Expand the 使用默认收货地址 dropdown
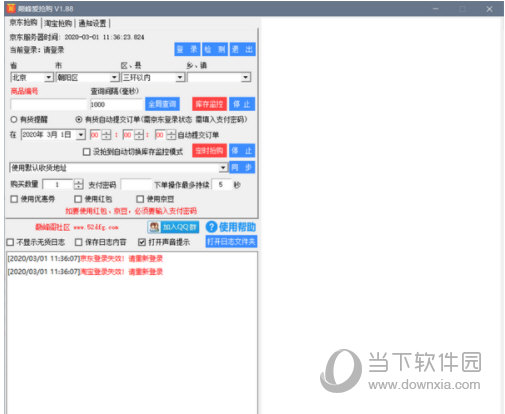The image size is (505, 414). [x=223, y=168]
